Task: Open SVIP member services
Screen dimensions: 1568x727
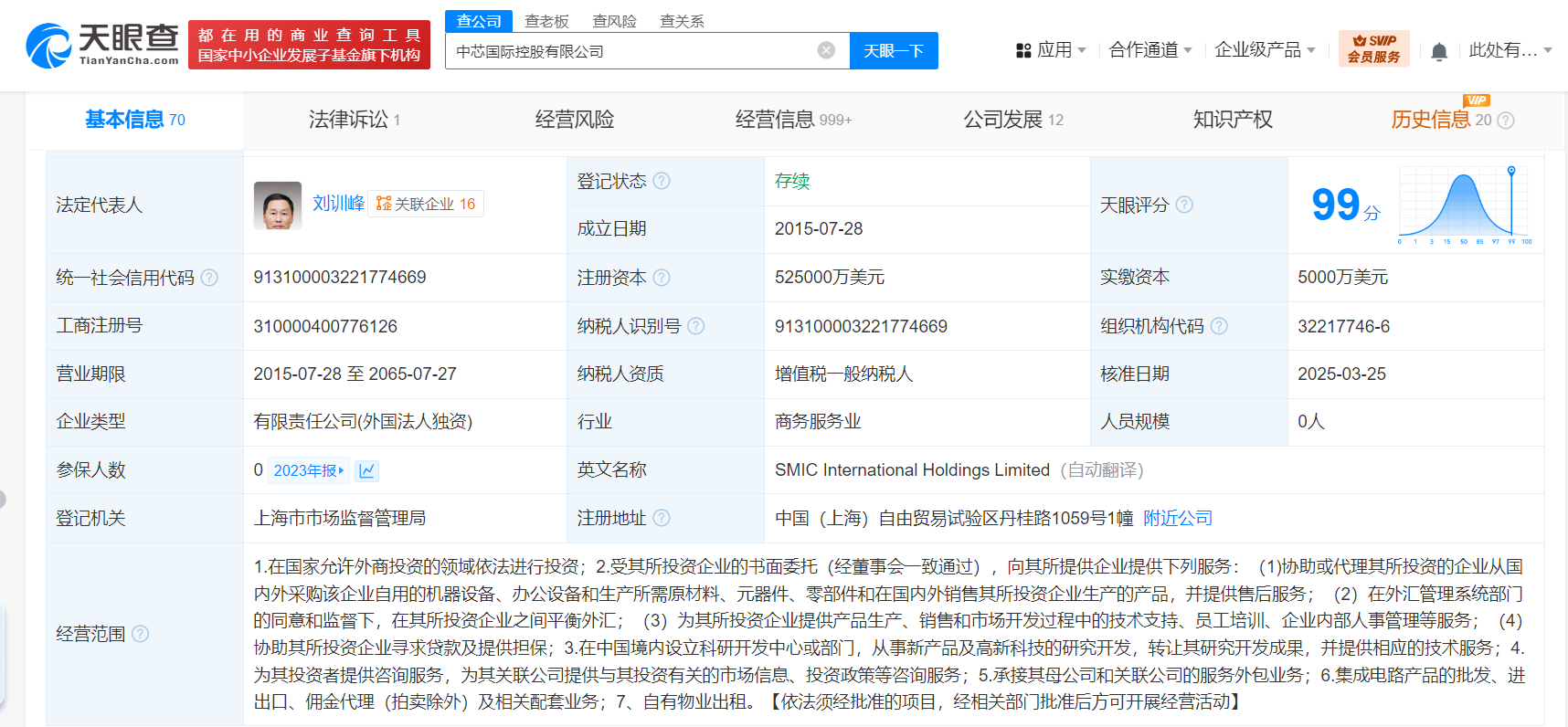Action: pos(1373,48)
